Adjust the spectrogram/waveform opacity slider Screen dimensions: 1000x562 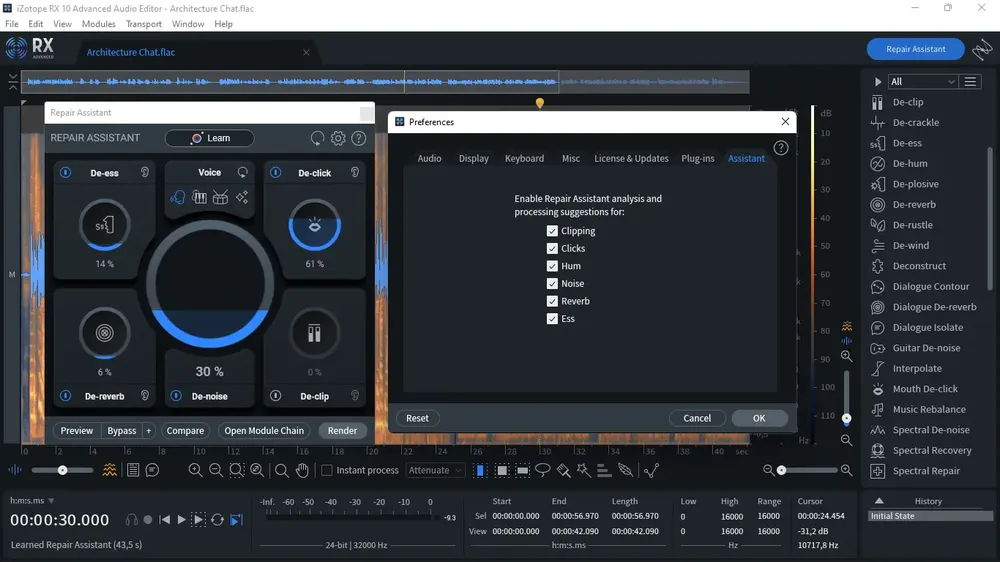tap(62, 470)
